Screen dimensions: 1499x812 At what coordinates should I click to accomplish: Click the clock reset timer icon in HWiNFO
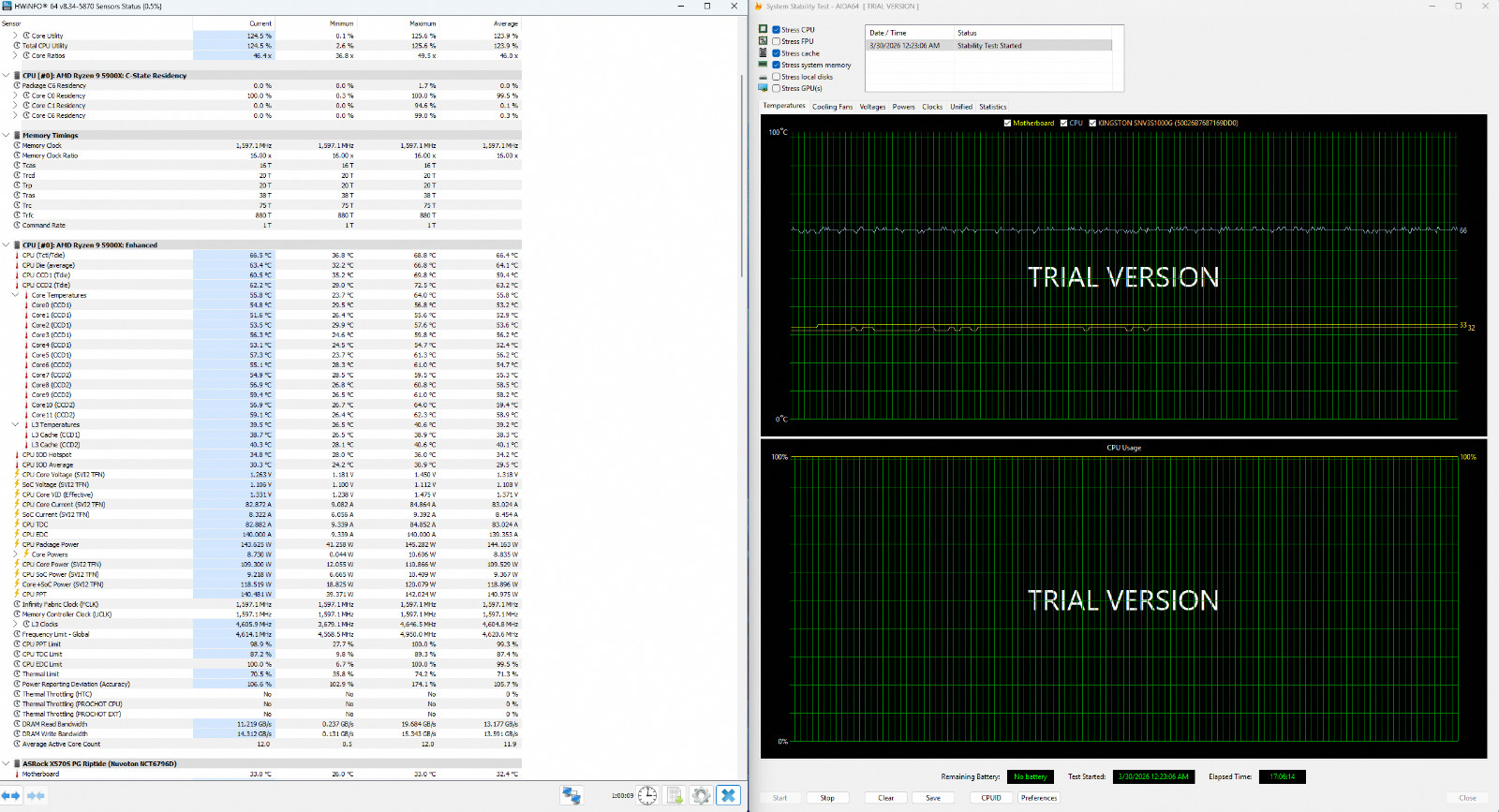(647, 796)
